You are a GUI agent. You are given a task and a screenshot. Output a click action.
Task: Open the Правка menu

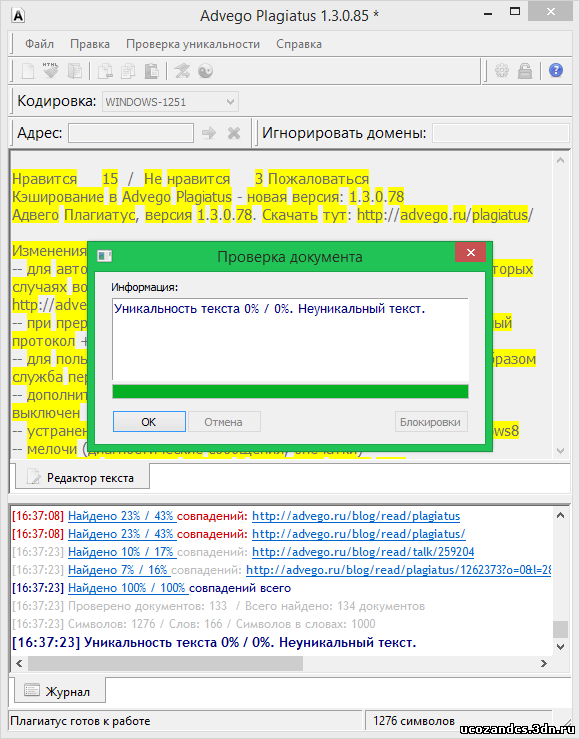[90, 44]
